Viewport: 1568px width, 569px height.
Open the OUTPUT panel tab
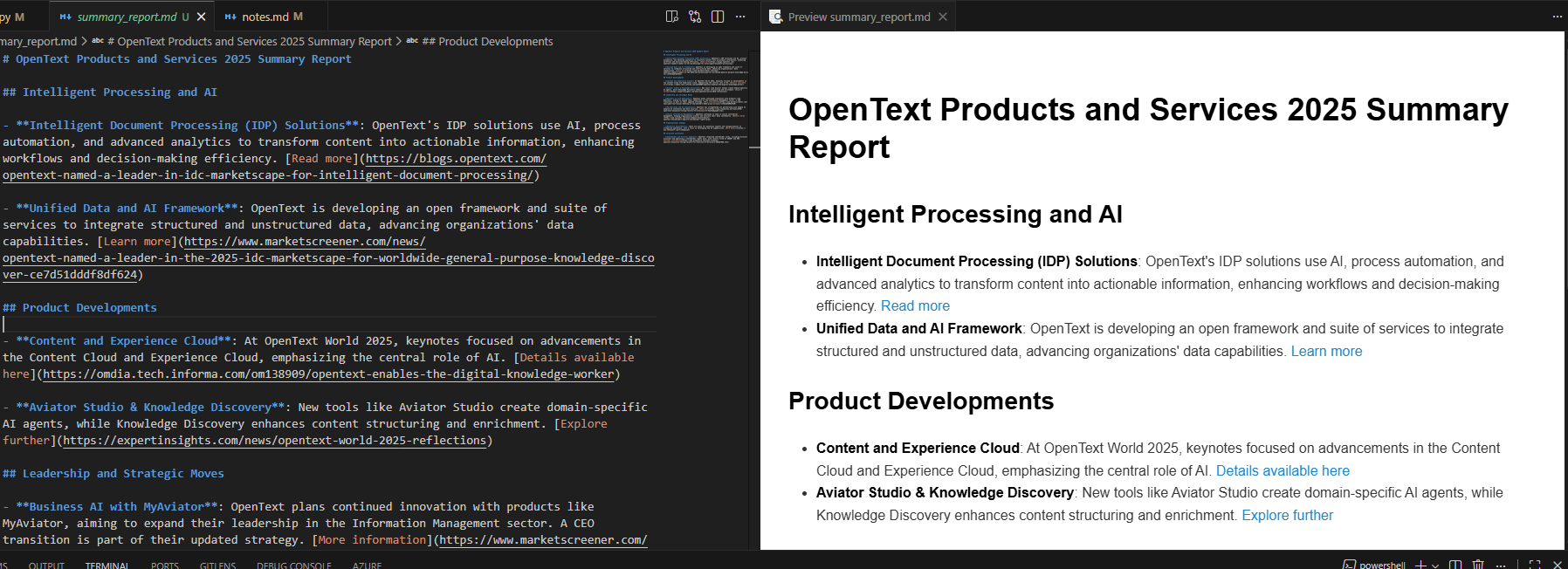pos(46,565)
